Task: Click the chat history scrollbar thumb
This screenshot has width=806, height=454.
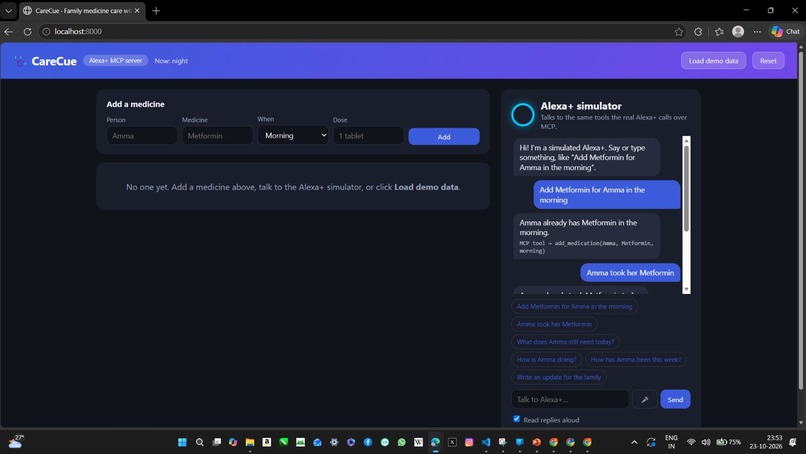Action: (686, 188)
